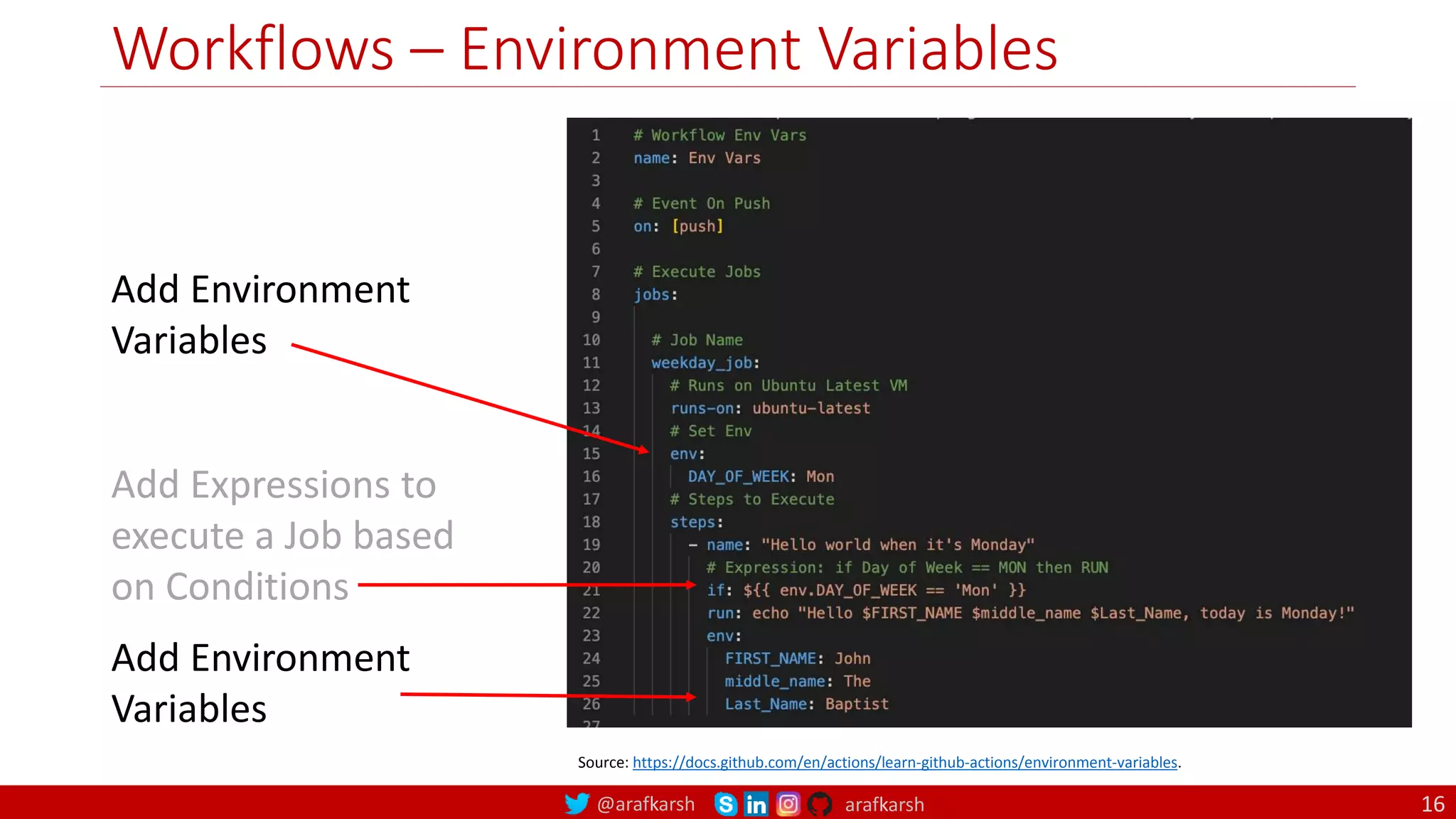This screenshot has width=1456, height=819.
Task: Click the 'jobs:' code line
Action: 655,294
